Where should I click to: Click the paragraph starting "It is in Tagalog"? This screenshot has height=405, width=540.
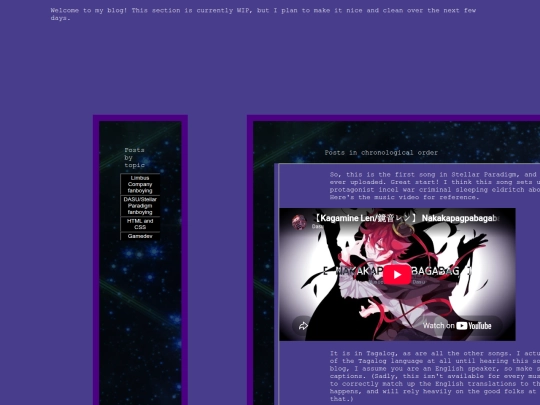[x=435, y=376]
